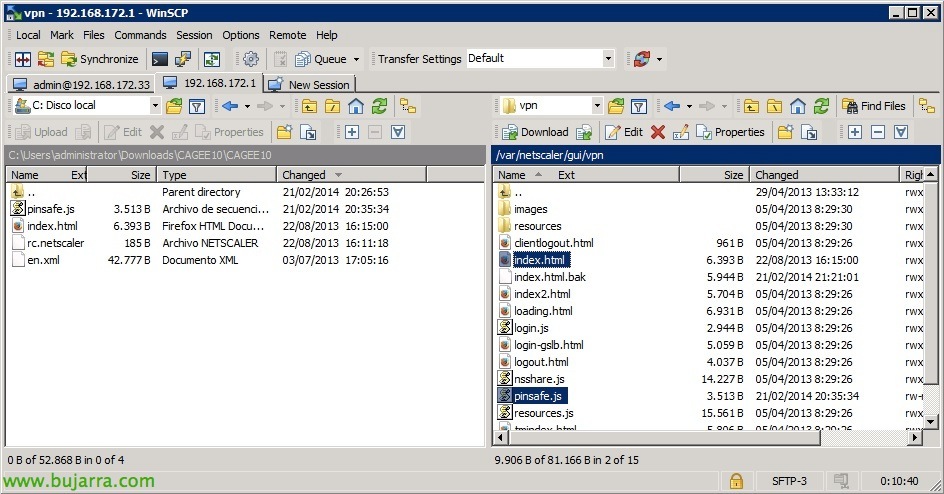Click the padlock encryption status icon
The width and height of the screenshot is (944, 494).
[736, 481]
